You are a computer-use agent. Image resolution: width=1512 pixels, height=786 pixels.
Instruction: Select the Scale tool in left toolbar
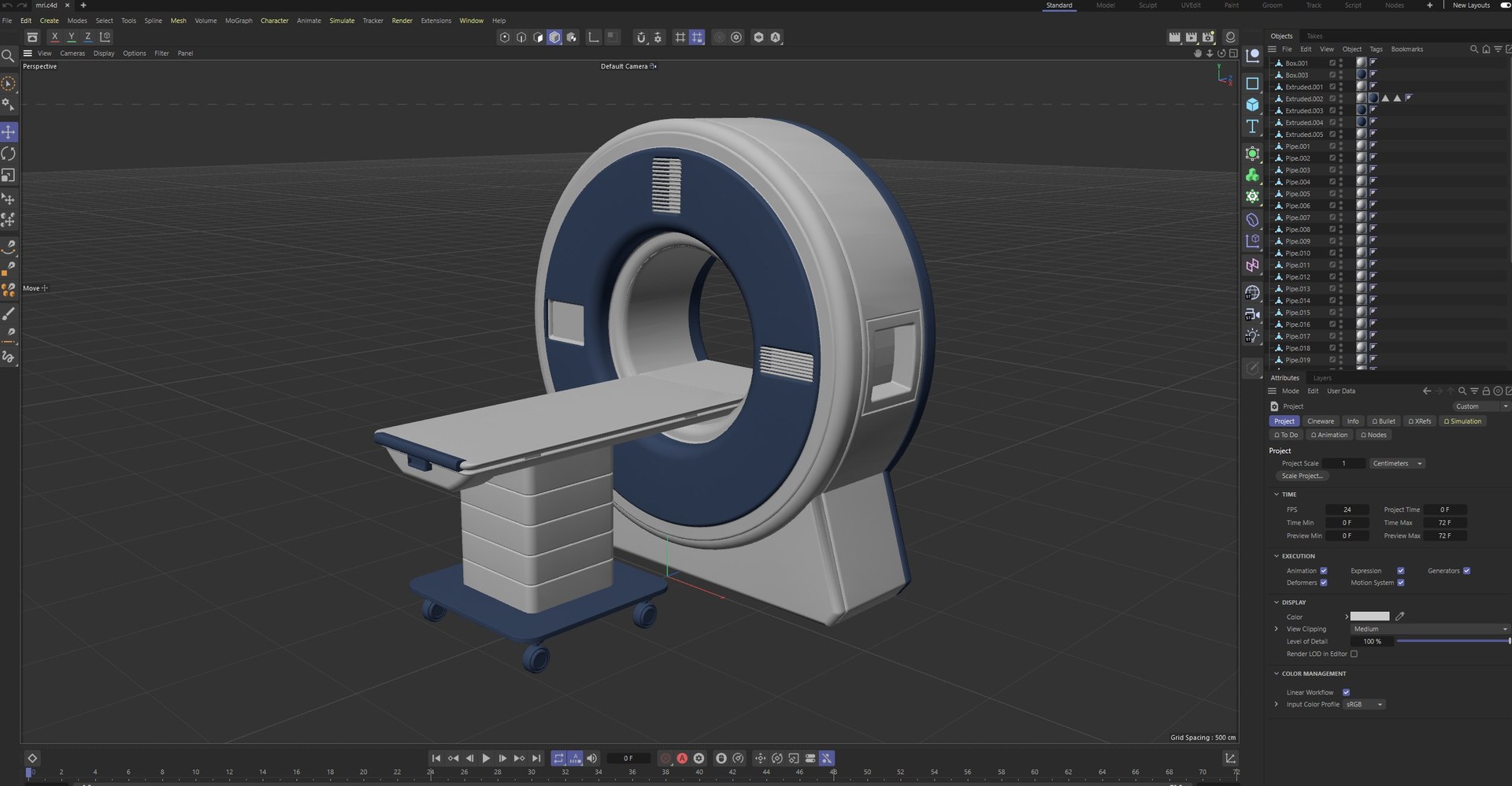coord(9,175)
